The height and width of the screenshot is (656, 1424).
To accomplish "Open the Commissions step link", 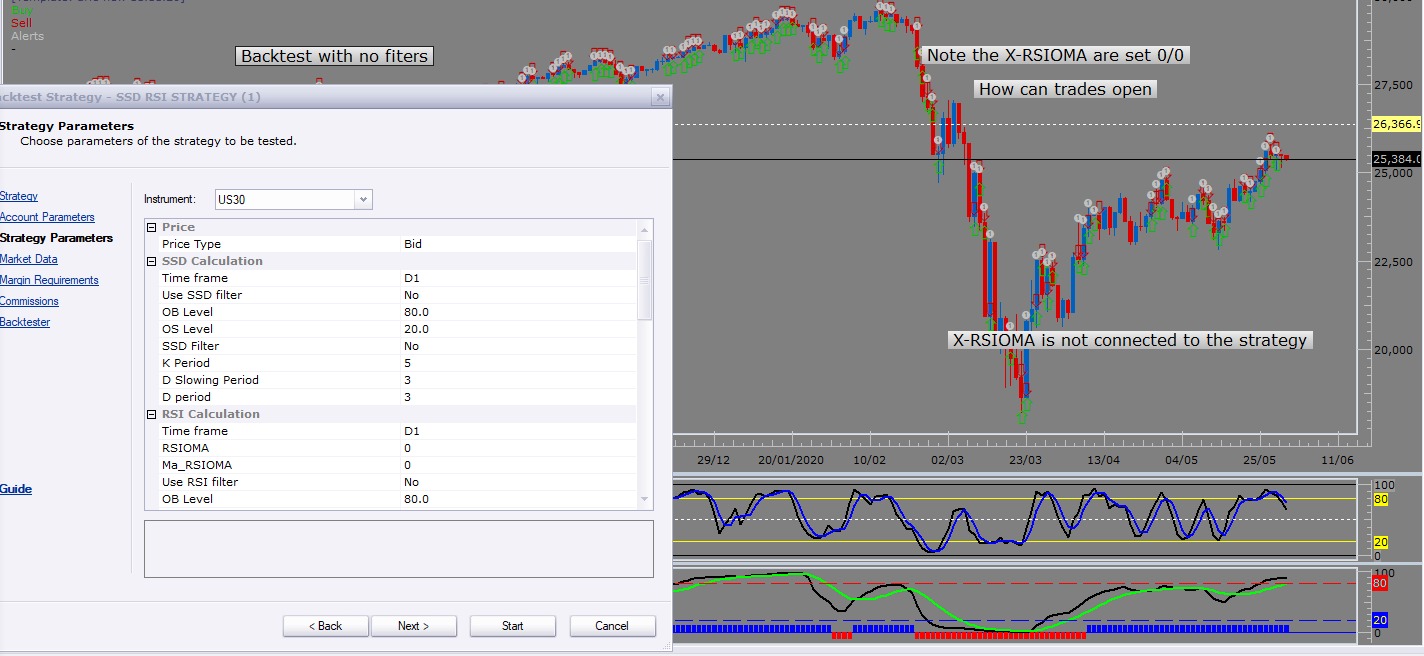I will (x=29, y=301).
